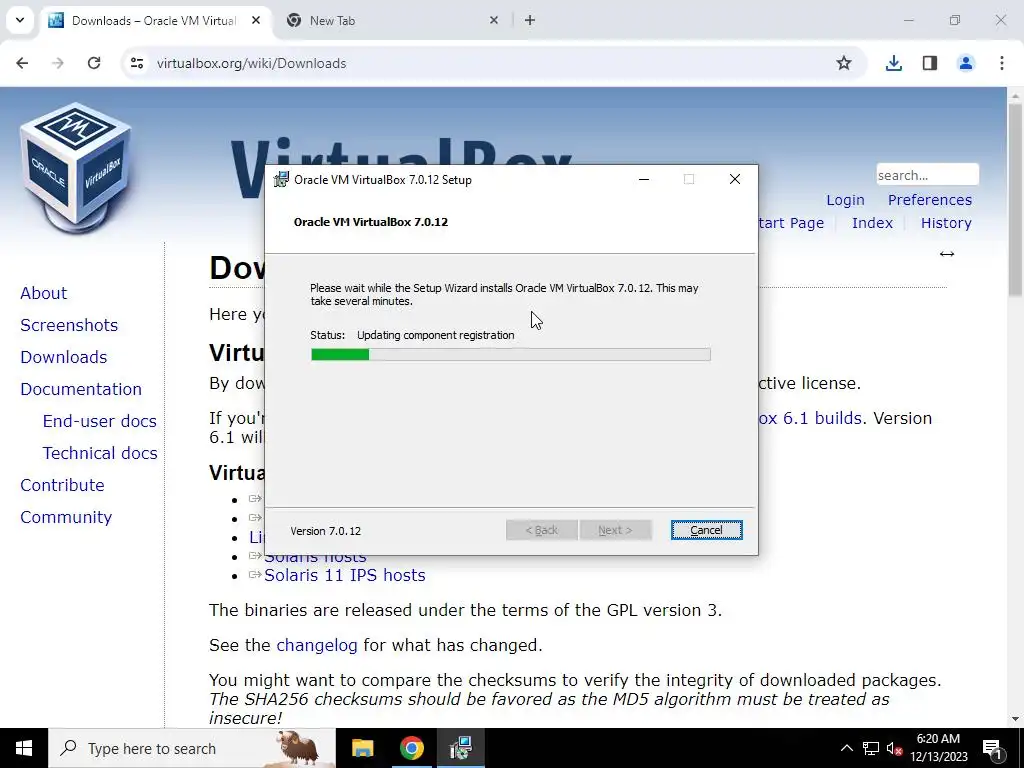Select the Downloads – Oracle VM VirtualBox tab
Screen dimensions: 1024x768
pyautogui.click(x=155, y=20)
